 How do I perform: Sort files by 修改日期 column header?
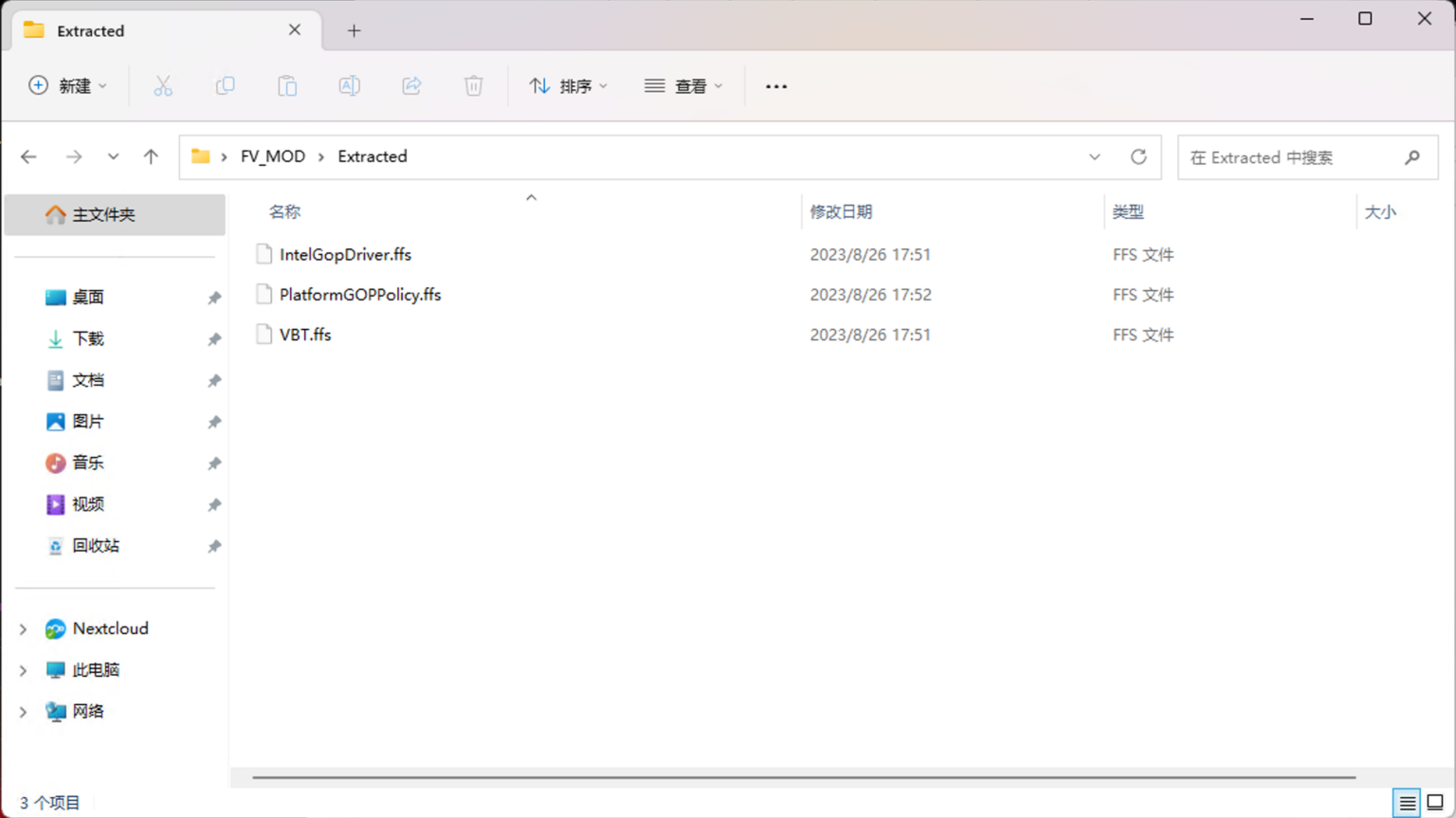841,212
